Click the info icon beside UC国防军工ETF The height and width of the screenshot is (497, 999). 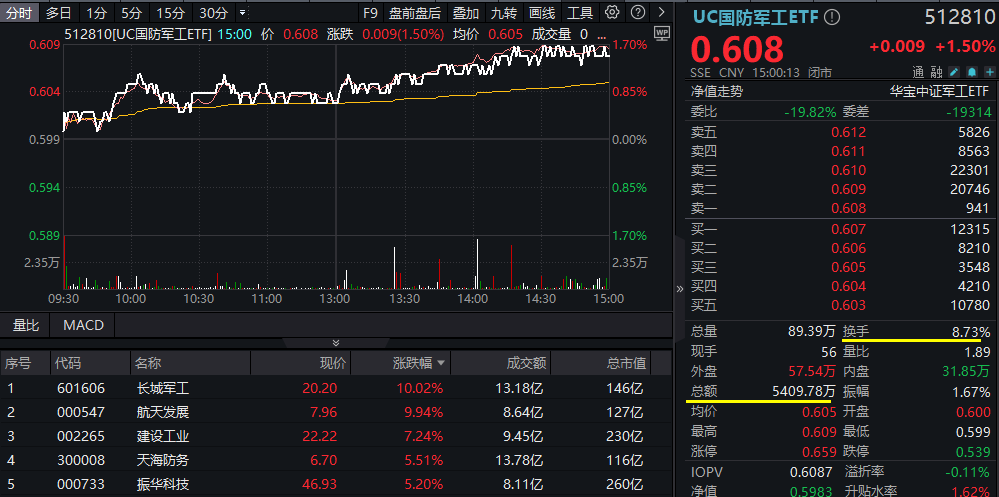[832, 17]
